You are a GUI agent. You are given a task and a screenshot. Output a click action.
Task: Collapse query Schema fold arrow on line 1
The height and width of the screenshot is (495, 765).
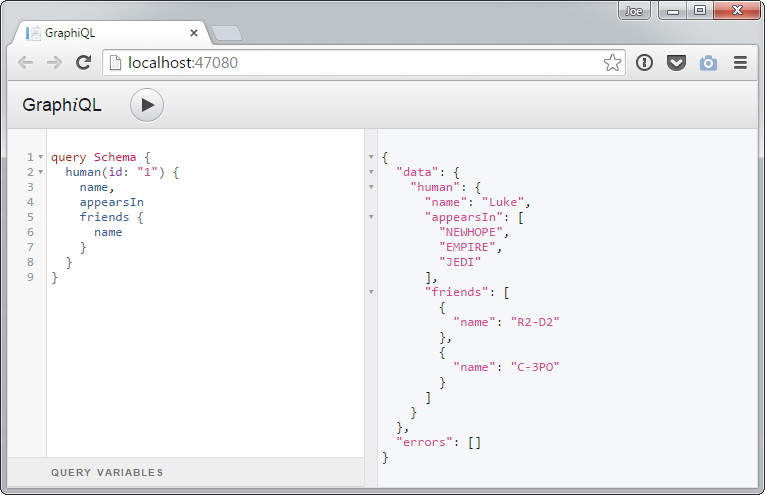point(40,157)
